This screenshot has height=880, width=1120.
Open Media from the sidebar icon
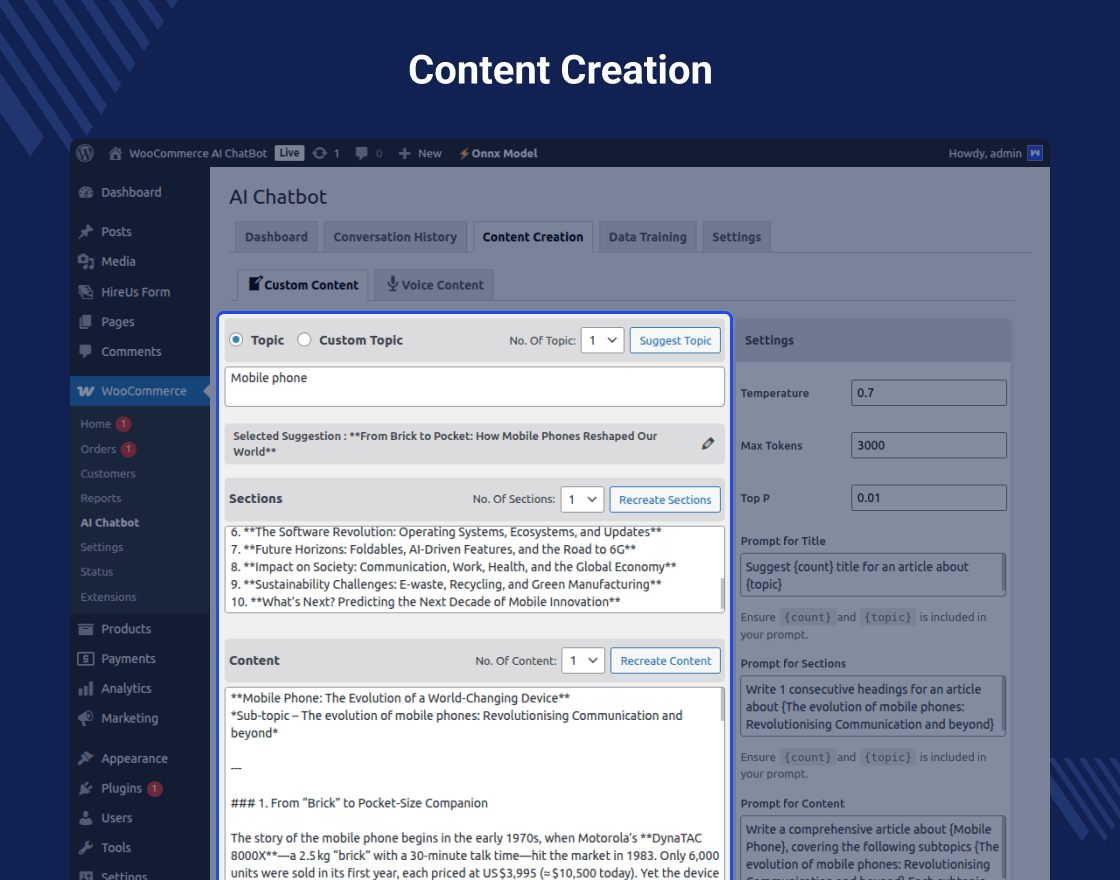[x=87, y=262]
